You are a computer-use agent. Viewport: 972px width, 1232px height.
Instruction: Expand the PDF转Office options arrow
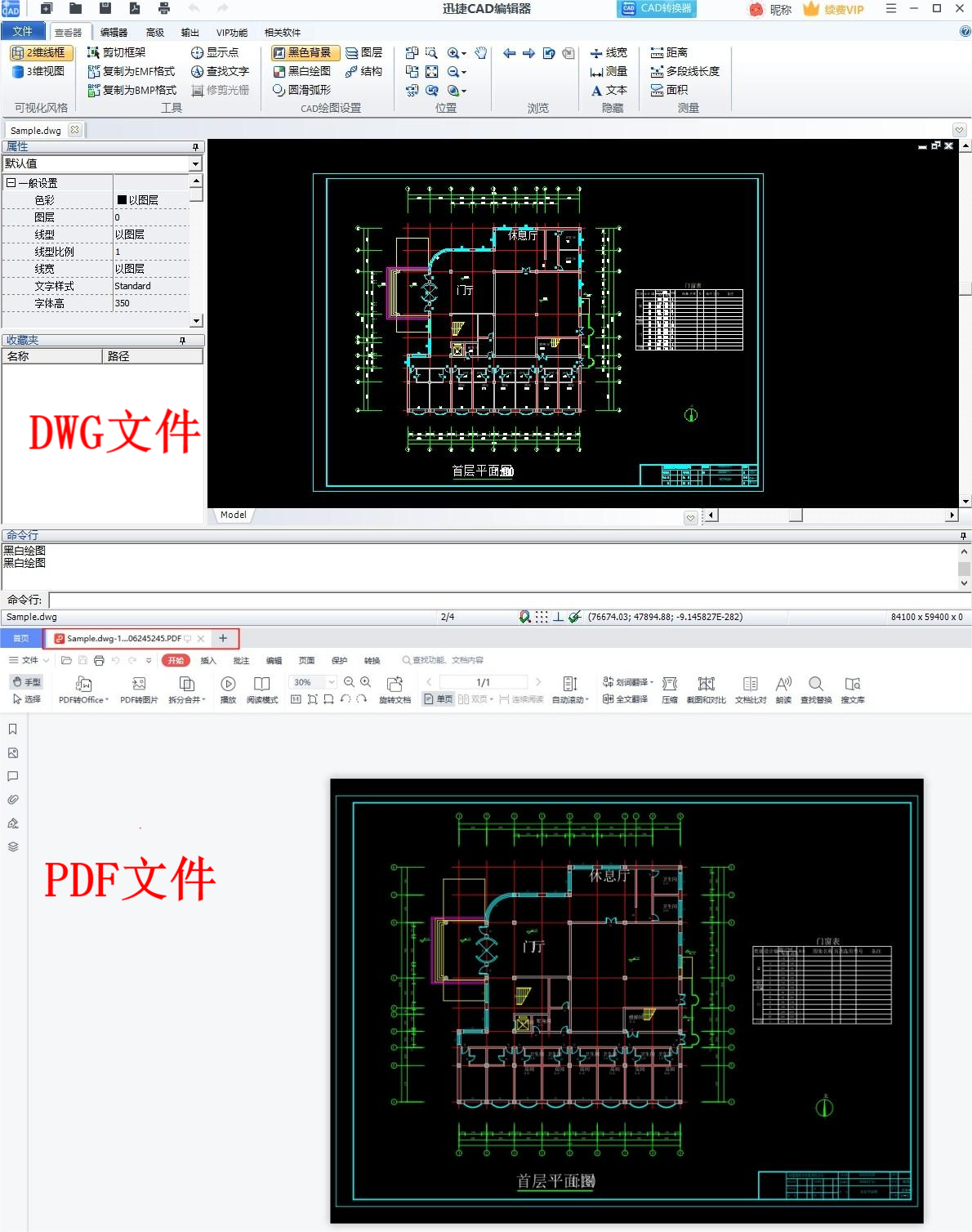pos(106,699)
